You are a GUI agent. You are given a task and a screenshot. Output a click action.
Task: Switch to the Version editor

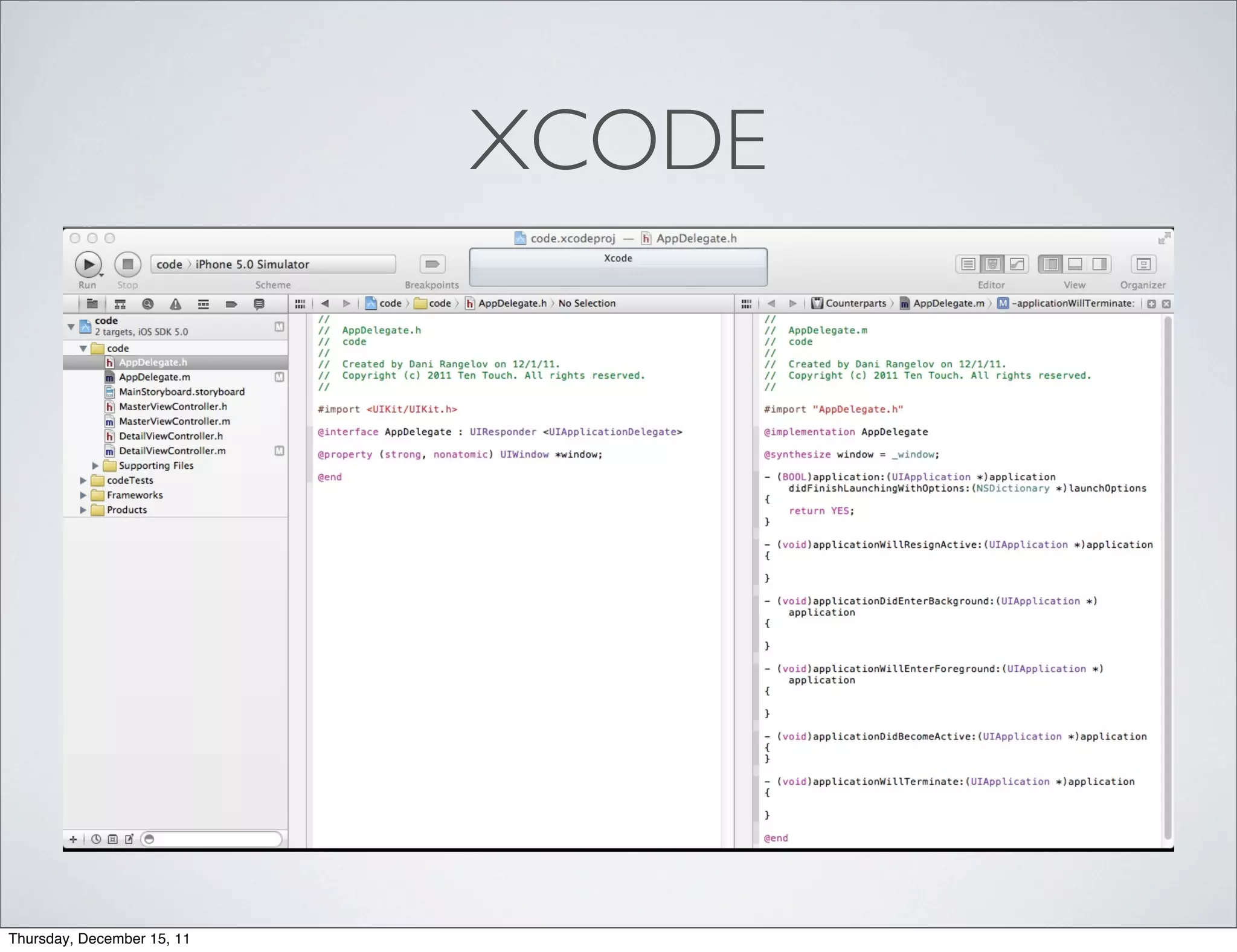[1017, 264]
